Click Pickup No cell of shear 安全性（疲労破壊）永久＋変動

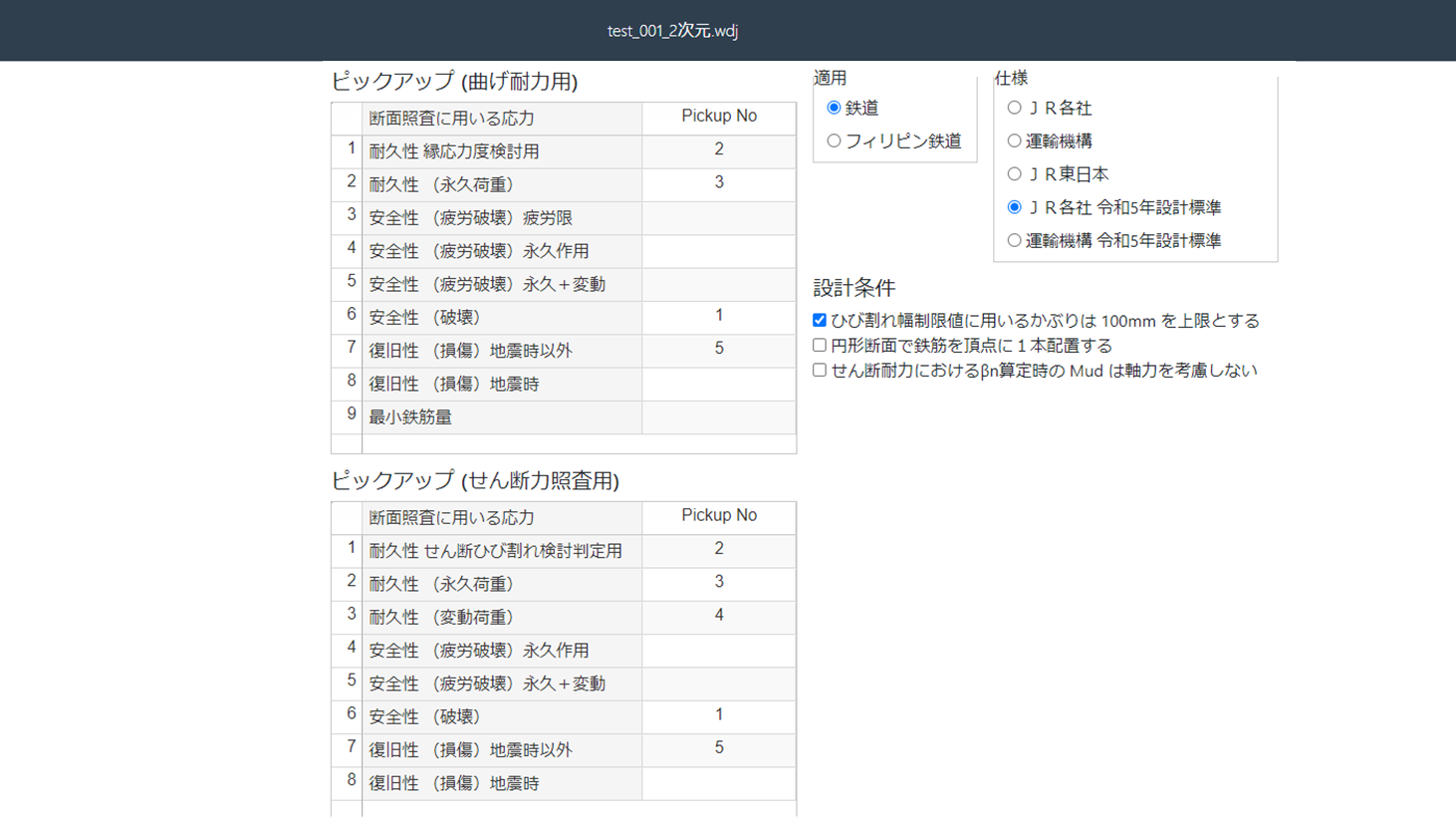pyautogui.click(x=719, y=683)
